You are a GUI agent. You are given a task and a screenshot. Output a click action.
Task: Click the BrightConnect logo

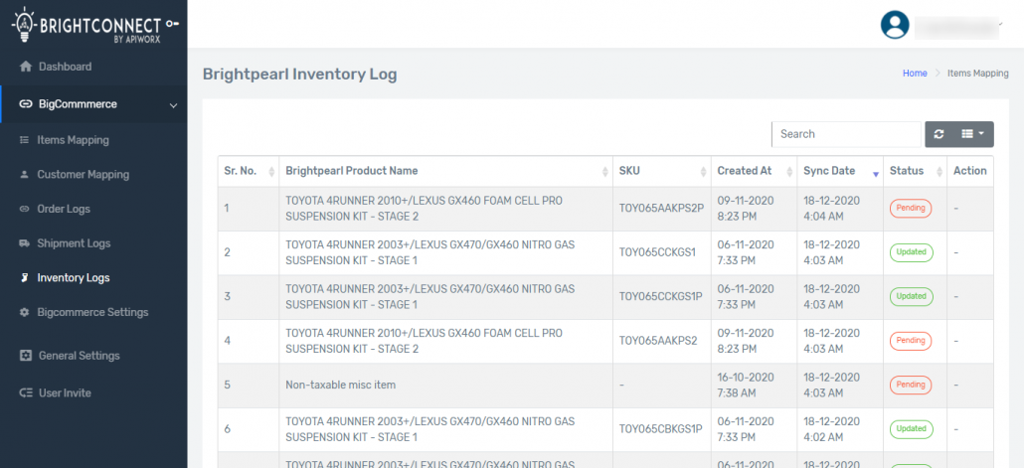(95, 25)
